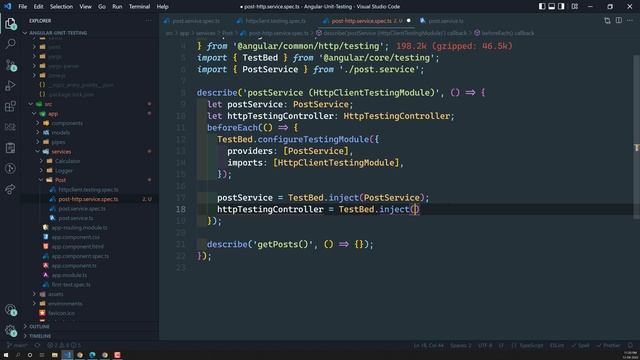Open editor more actions ellipsis
Screen dimensions: 640x360
coord(630,20)
